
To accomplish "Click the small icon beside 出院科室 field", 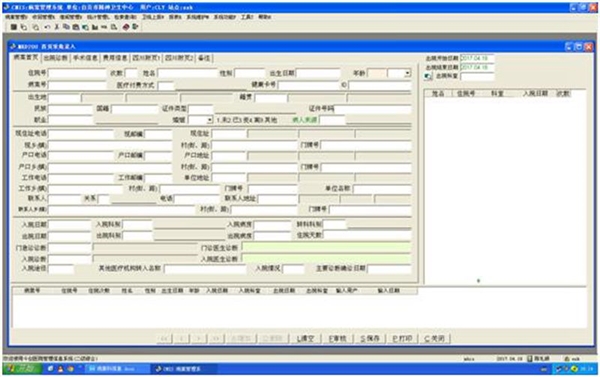I will [428, 77].
